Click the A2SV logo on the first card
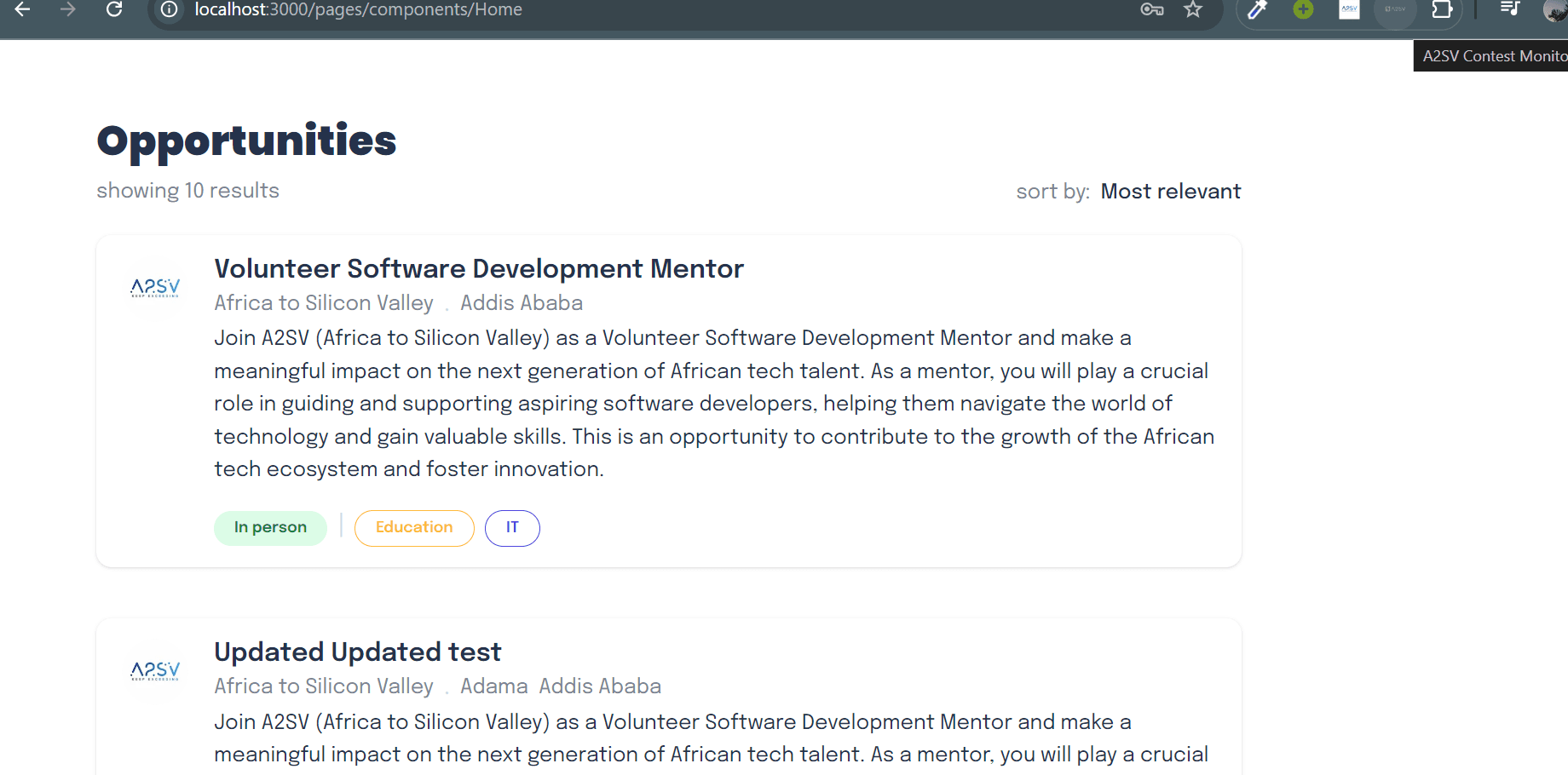This screenshot has width=1568, height=775. click(x=156, y=288)
